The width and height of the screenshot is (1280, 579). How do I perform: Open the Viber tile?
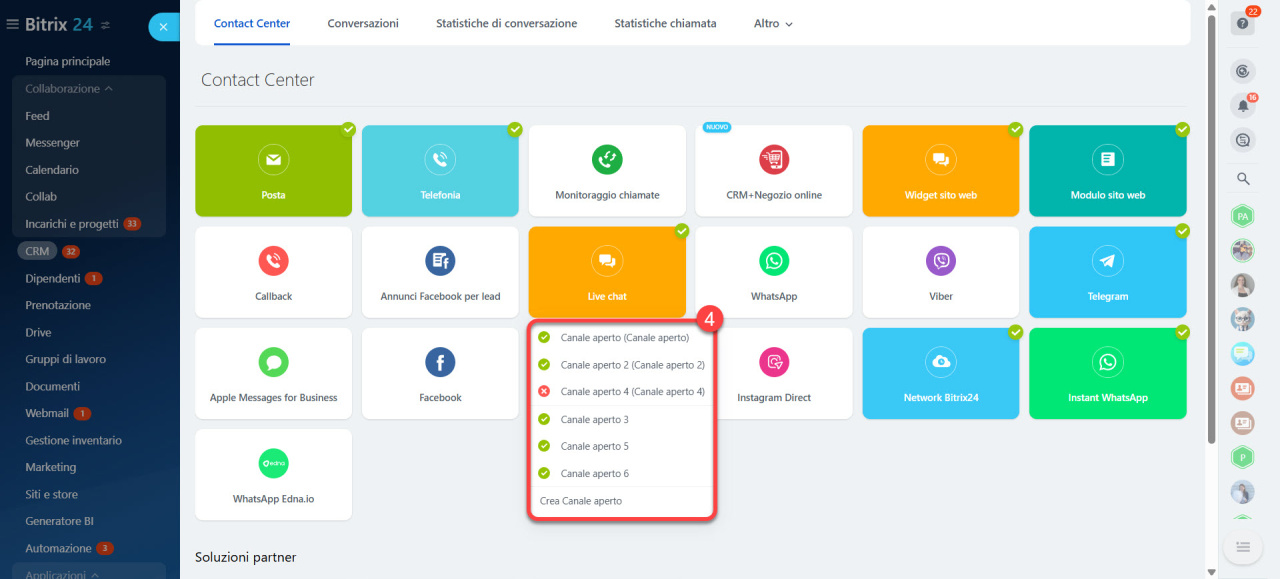coord(941,272)
